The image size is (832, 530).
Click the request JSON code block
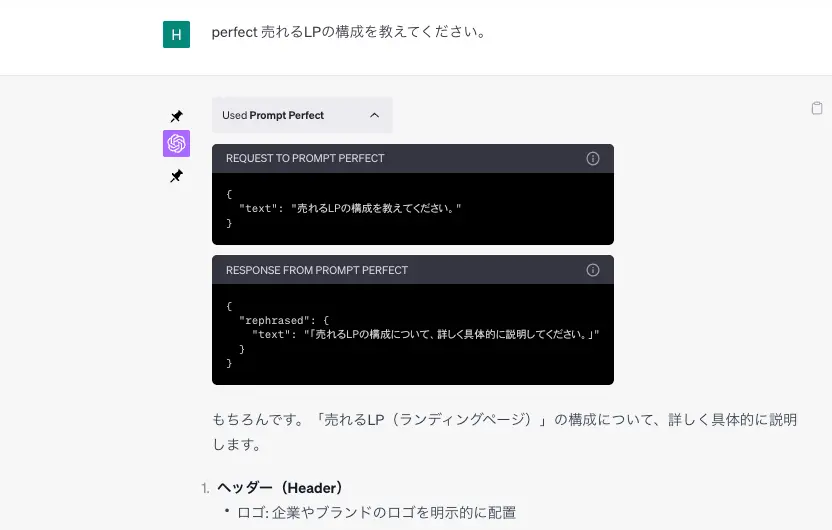[413, 208]
